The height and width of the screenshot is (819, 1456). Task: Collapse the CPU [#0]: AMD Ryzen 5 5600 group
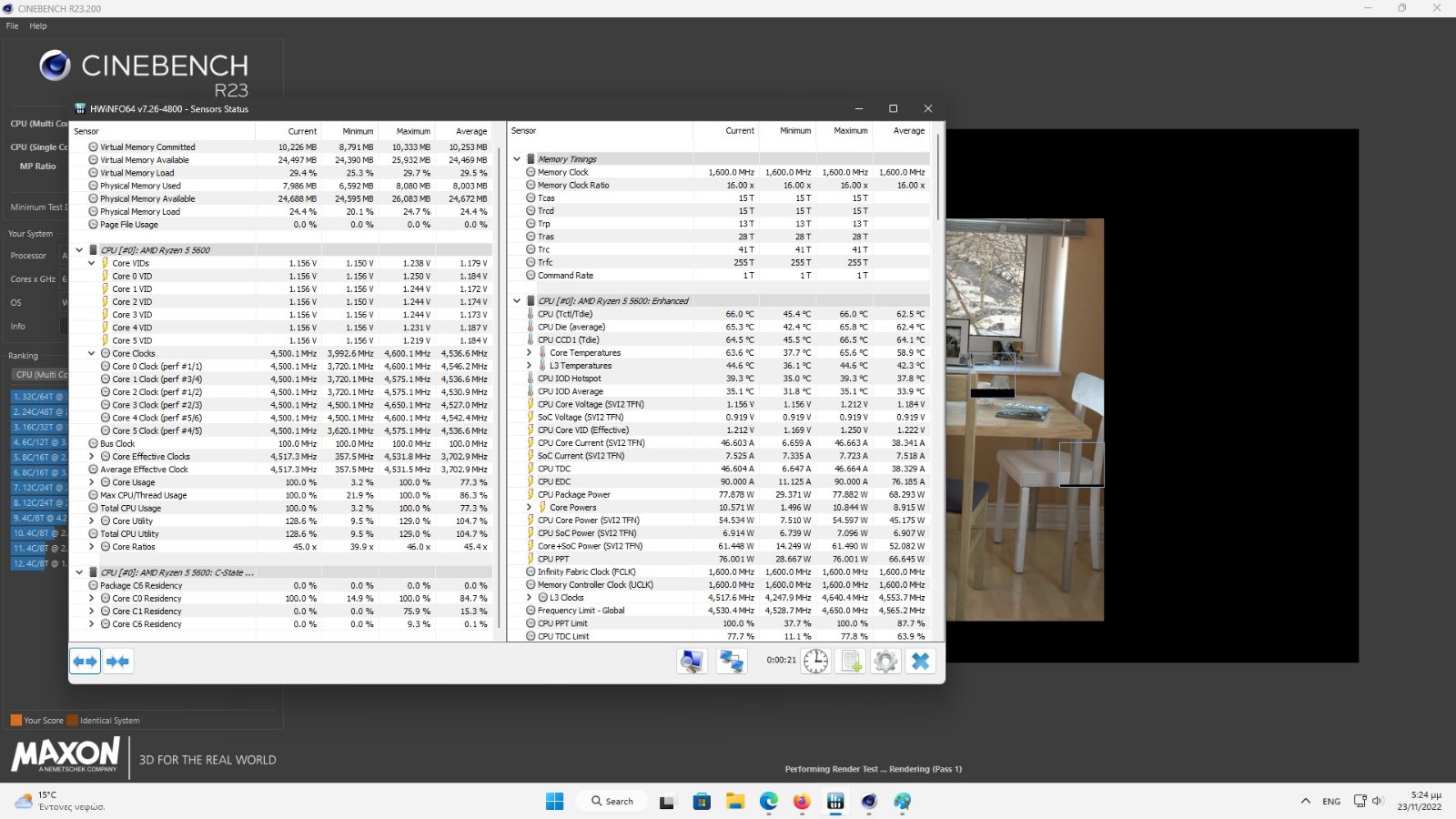[x=79, y=249]
